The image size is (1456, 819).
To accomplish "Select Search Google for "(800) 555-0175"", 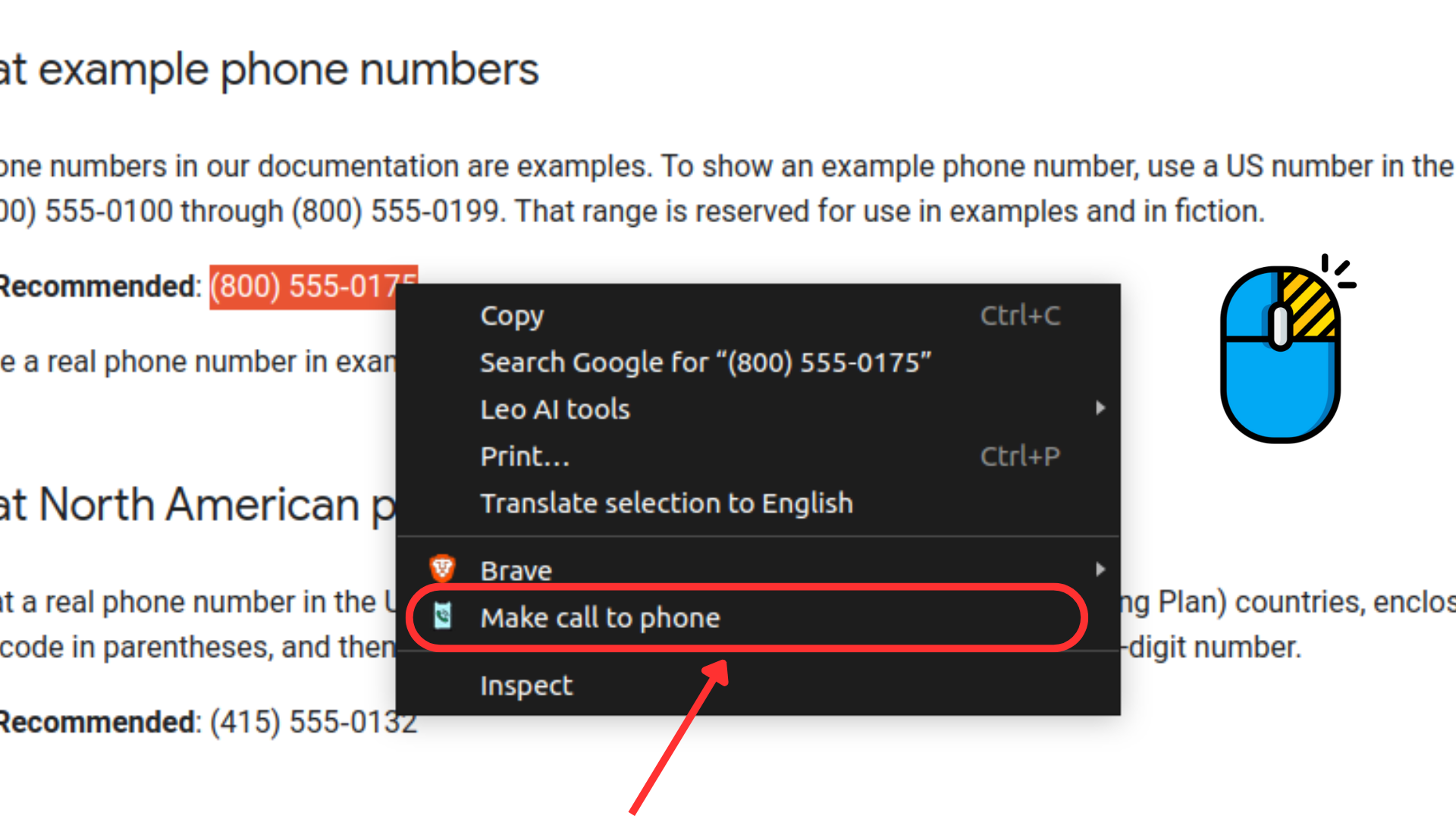I will click(705, 362).
